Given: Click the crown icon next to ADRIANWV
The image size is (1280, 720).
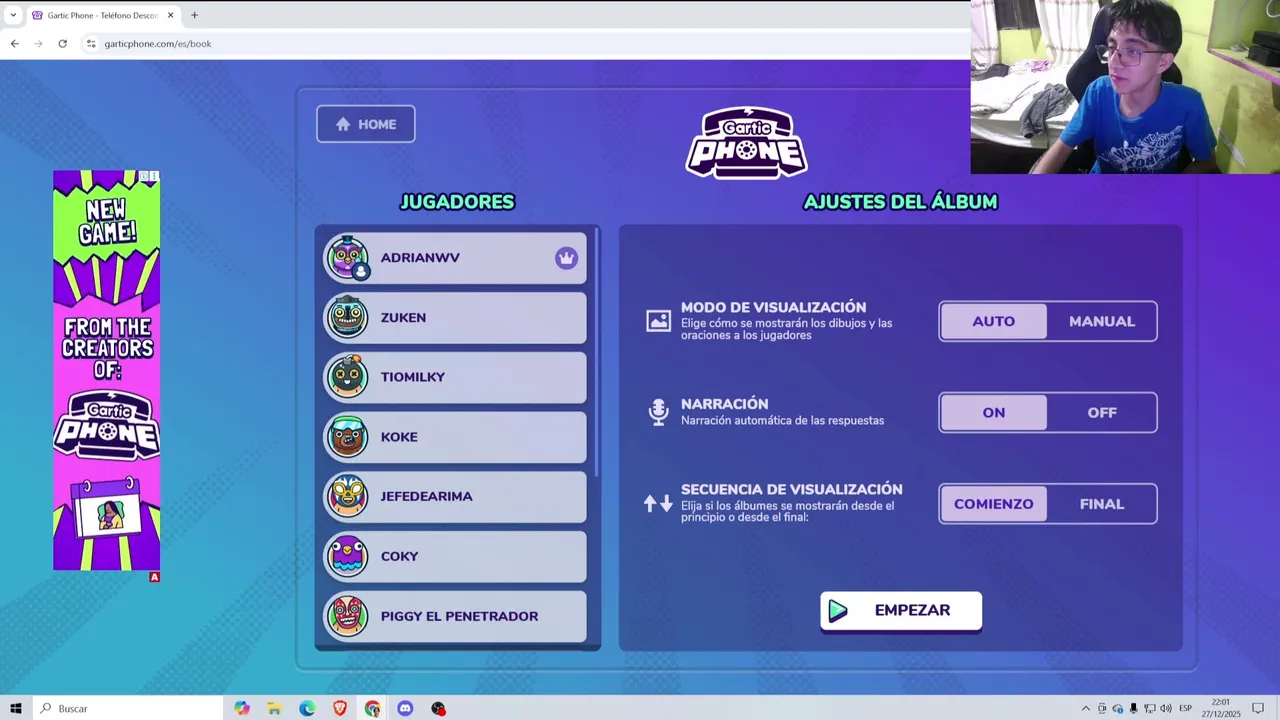Looking at the screenshot, I should click(x=567, y=258).
